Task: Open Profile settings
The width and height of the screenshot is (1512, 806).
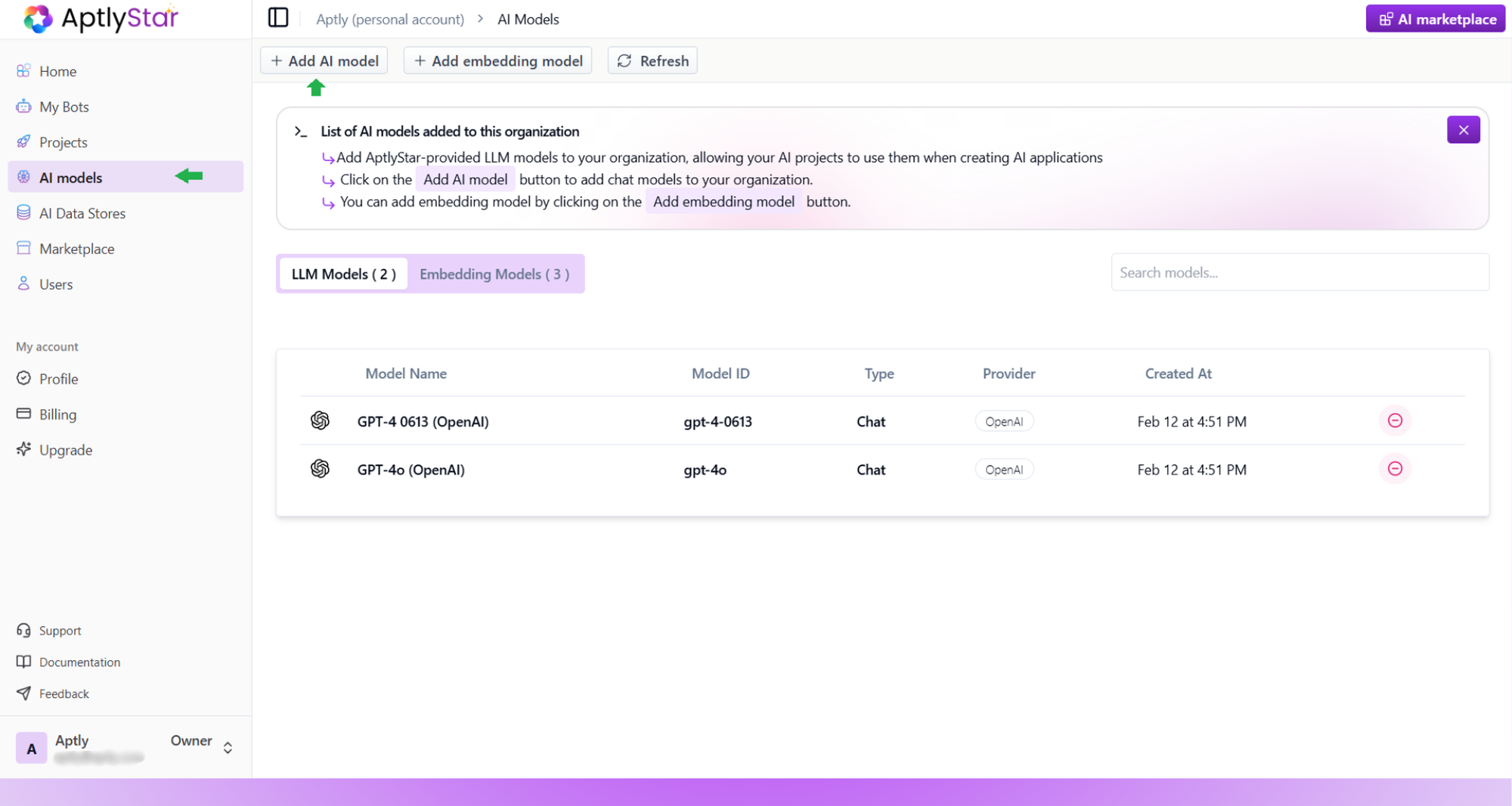Action: pyautogui.click(x=125, y=379)
